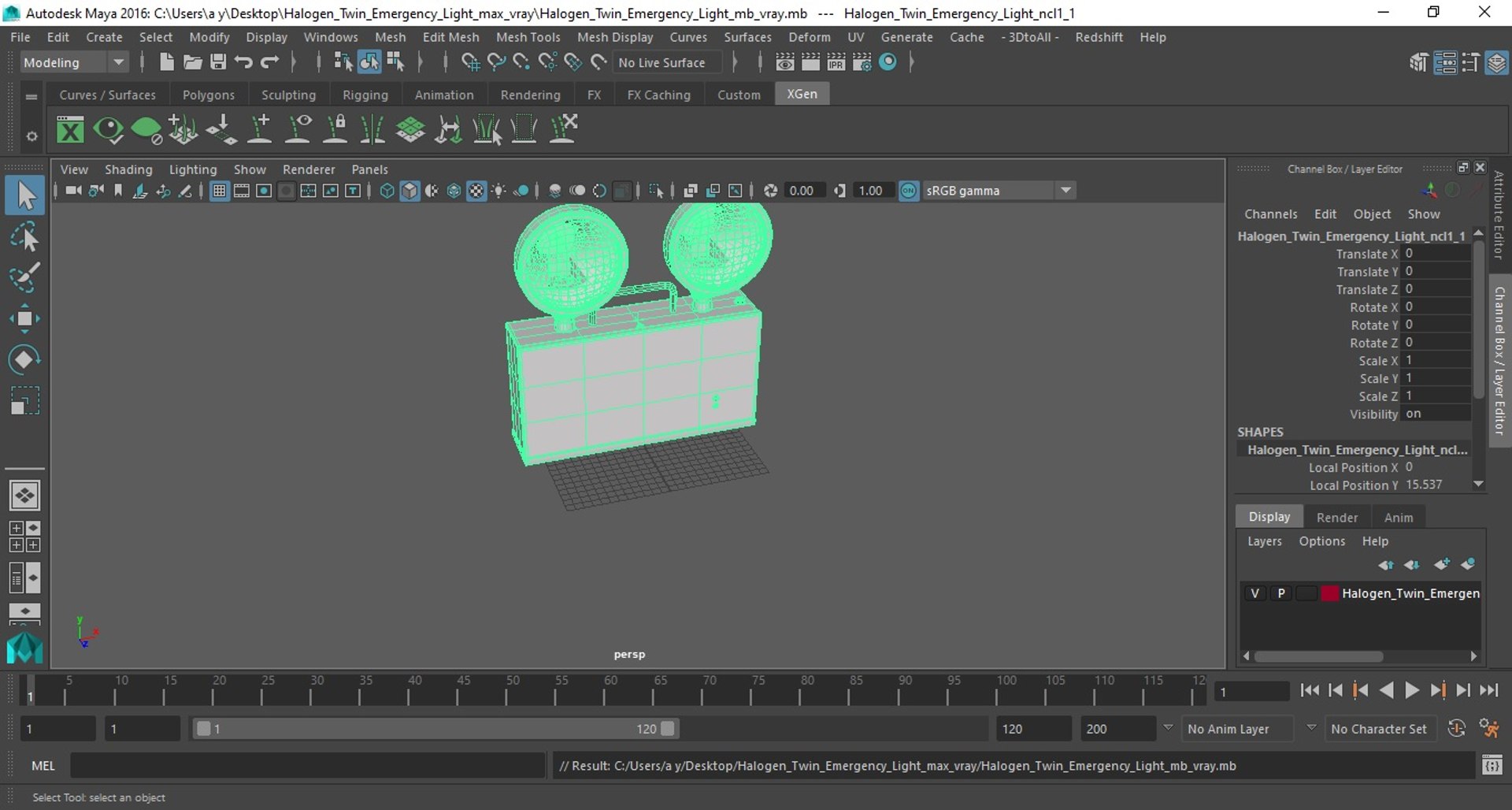The width and height of the screenshot is (1512, 810).
Task: Open the viewport Shading menu
Action: 128,169
